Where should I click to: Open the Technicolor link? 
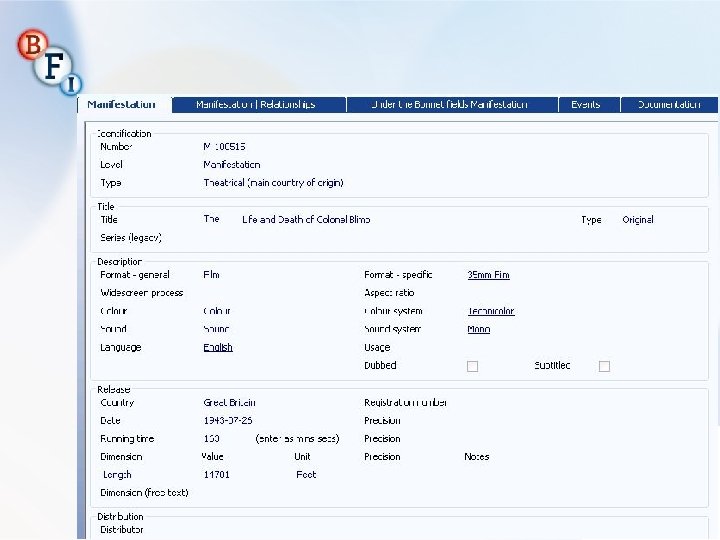pos(491,311)
